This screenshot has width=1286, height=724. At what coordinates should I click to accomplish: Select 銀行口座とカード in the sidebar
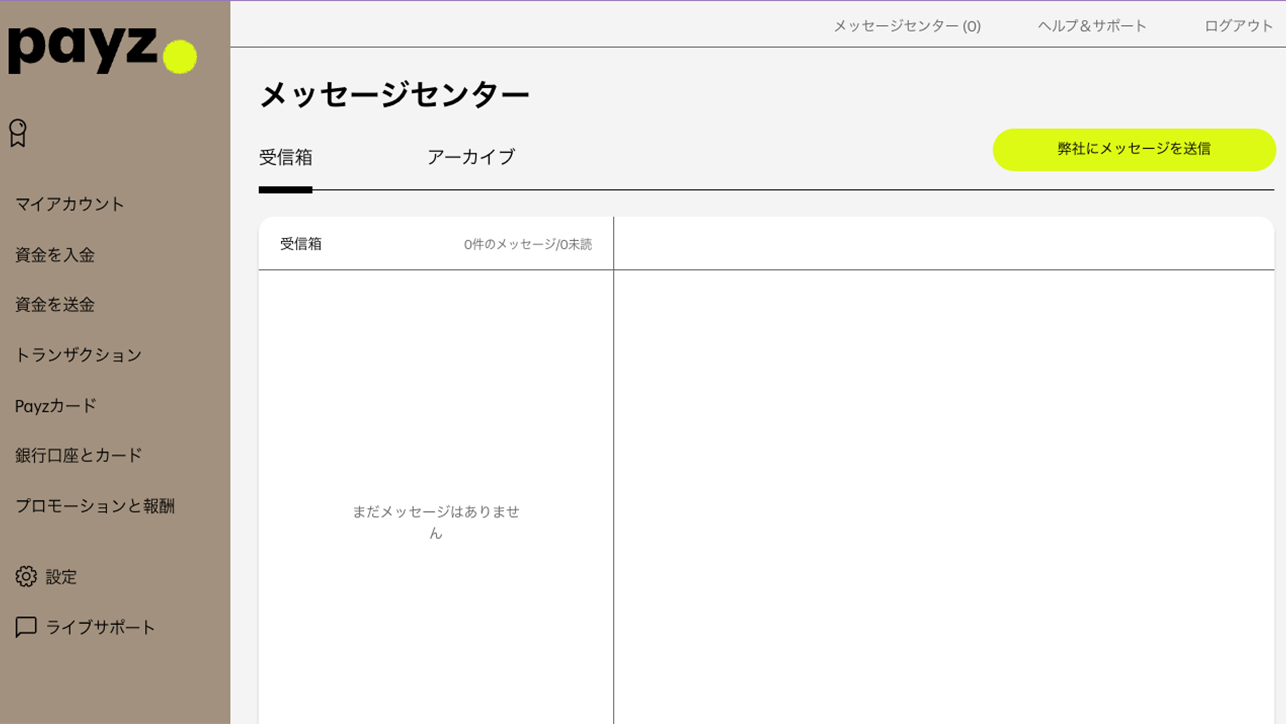[x=79, y=455]
